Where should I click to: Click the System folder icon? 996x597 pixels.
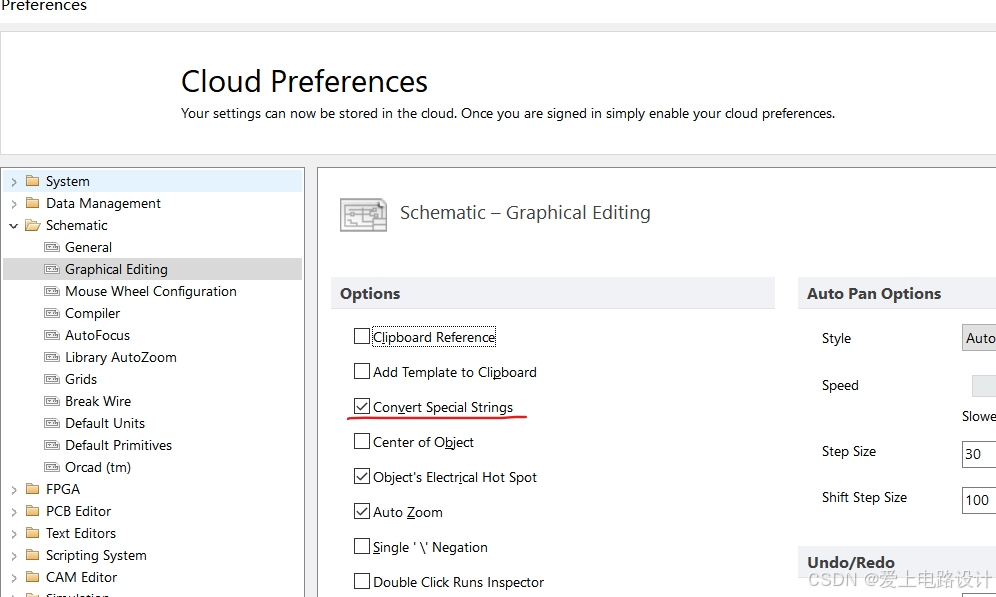click(33, 181)
